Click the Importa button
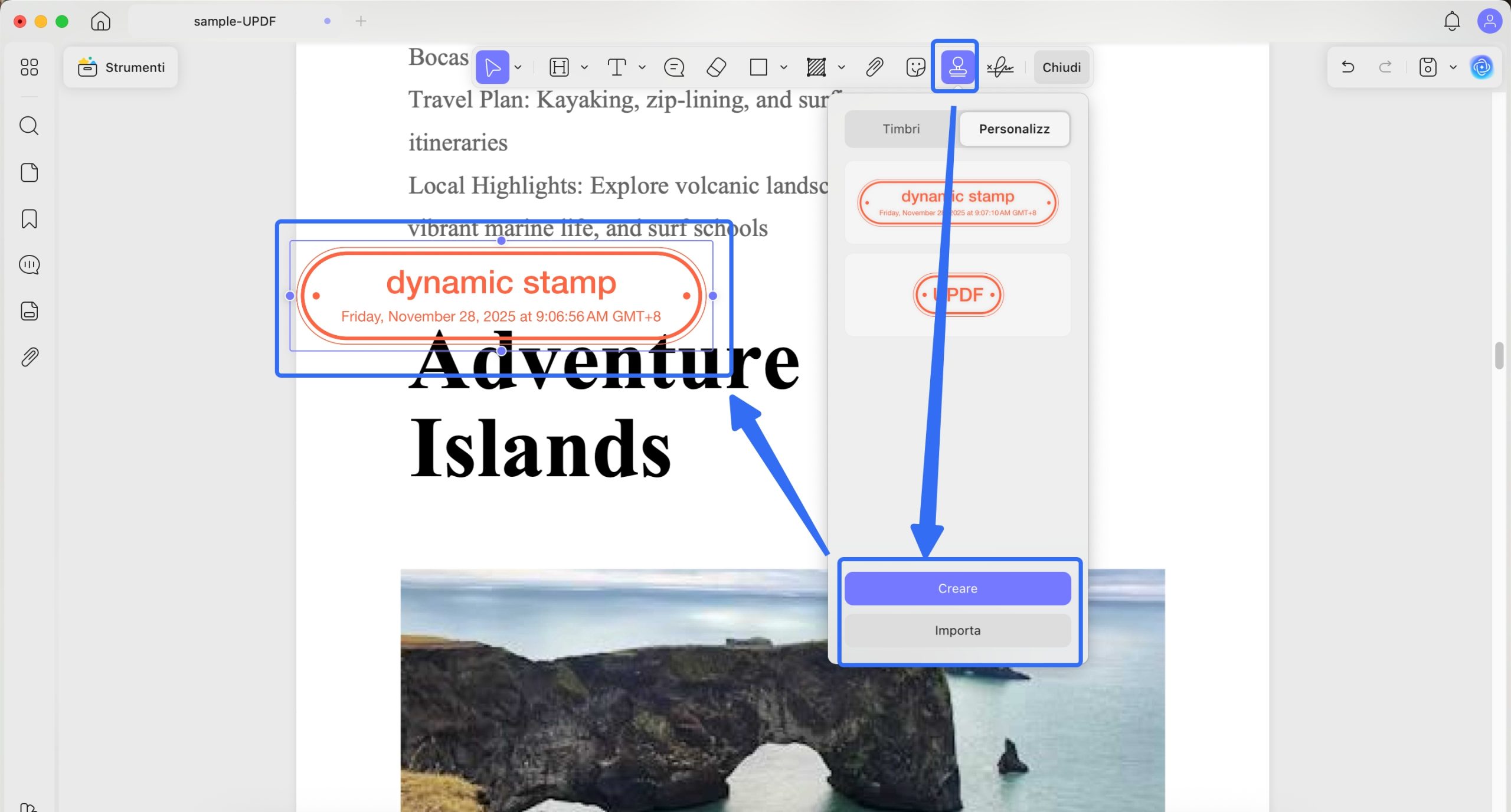Viewport: 1511px width, 812px height. (957, 630)
